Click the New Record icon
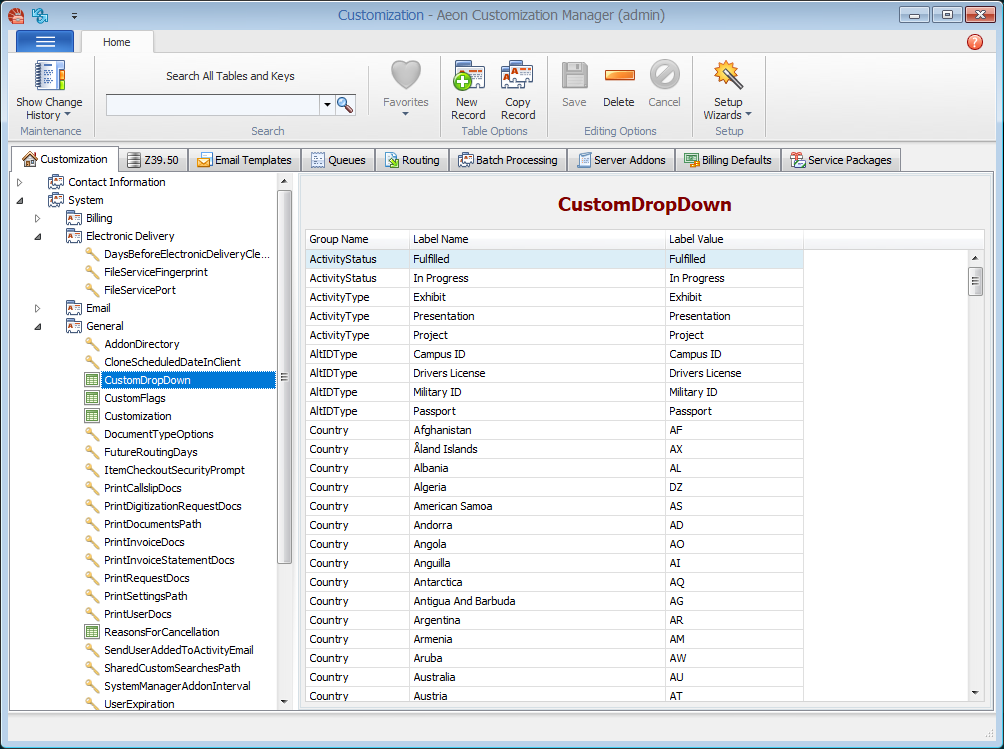 pos(467,77)
